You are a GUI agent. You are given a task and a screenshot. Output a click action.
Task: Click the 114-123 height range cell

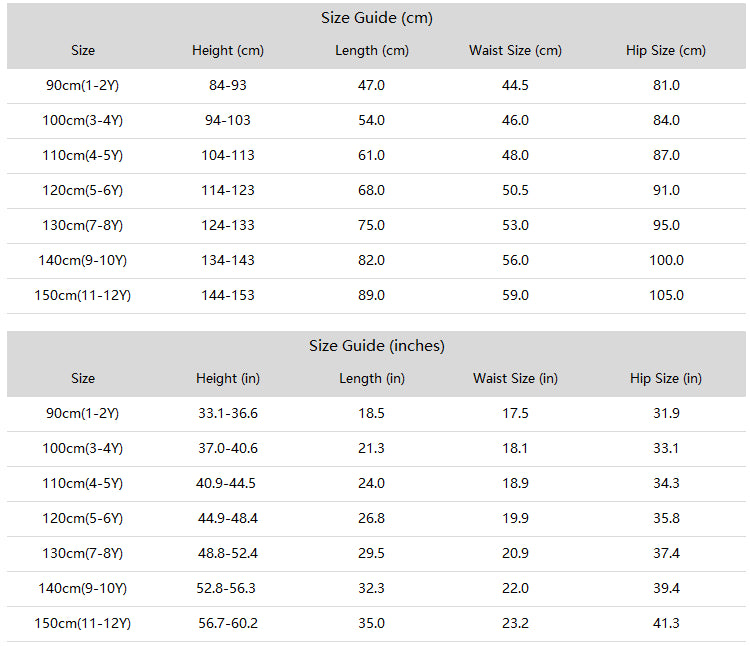(228, 190)
